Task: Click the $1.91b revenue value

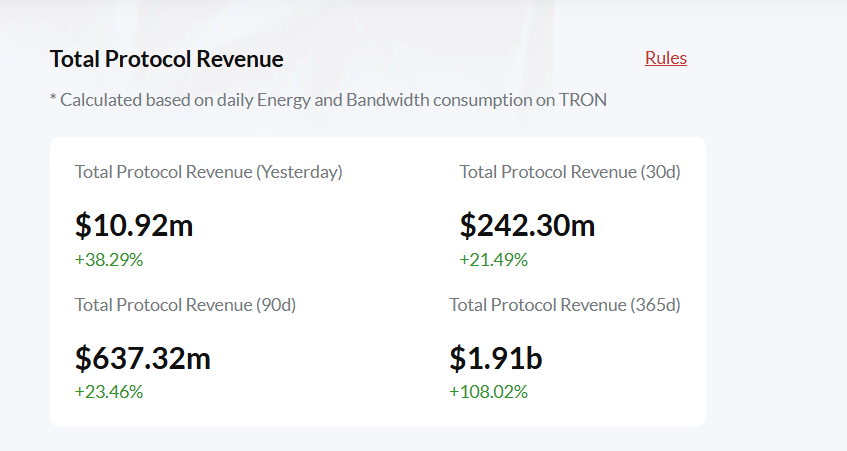Action: point(496,358)
